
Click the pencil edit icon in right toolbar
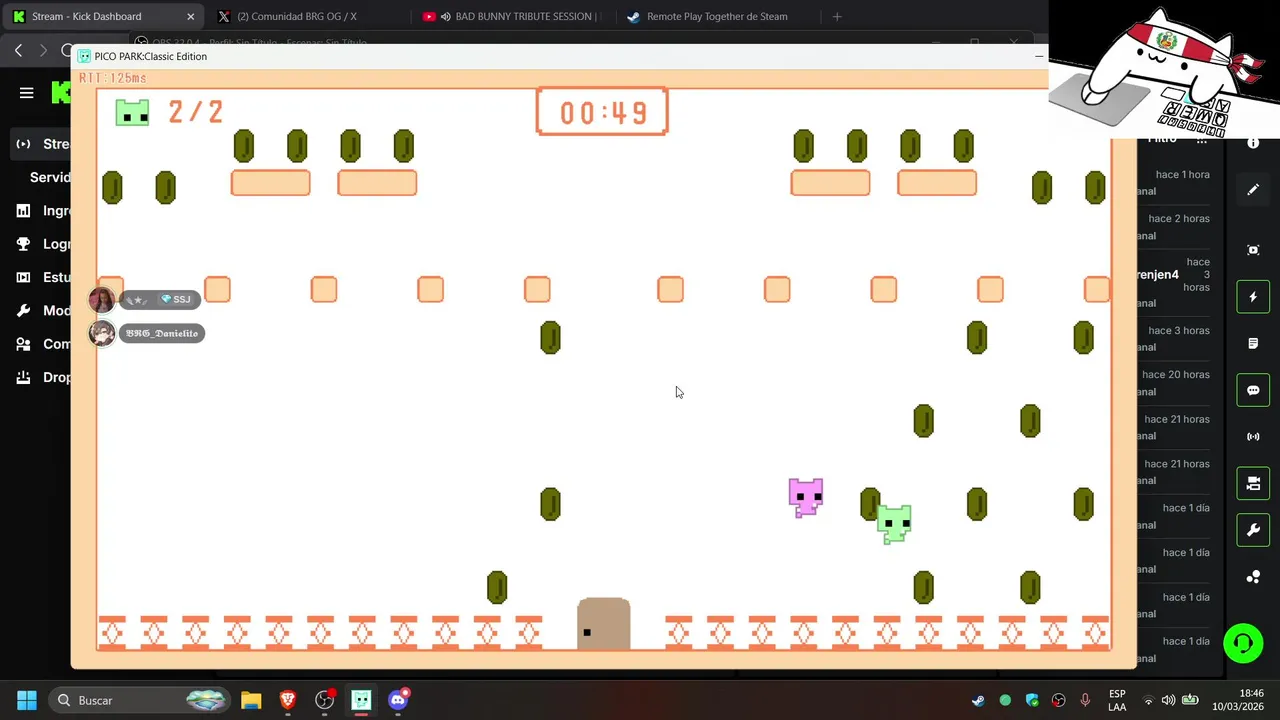tap(1253, 190)
